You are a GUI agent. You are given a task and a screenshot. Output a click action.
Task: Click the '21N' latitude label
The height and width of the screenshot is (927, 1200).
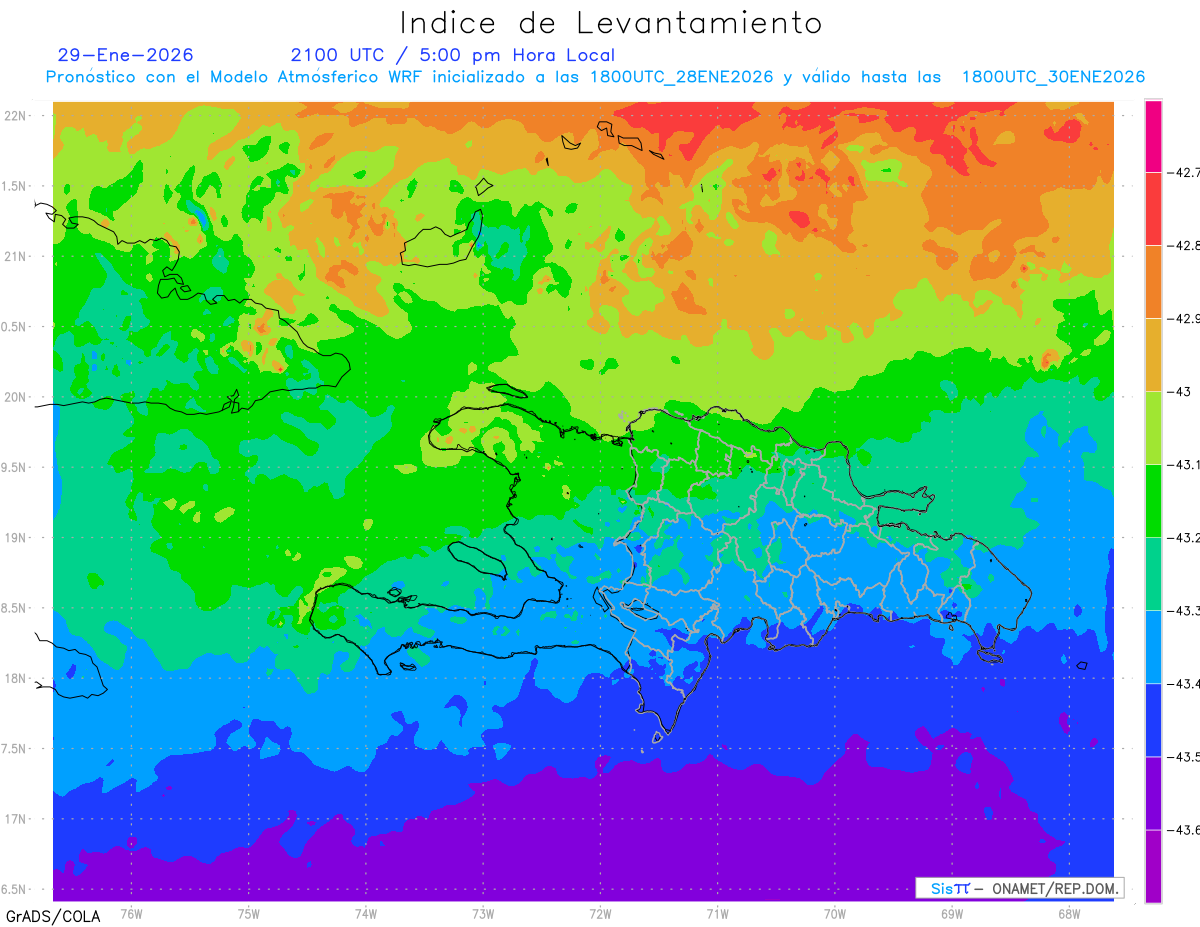point(15,256)
